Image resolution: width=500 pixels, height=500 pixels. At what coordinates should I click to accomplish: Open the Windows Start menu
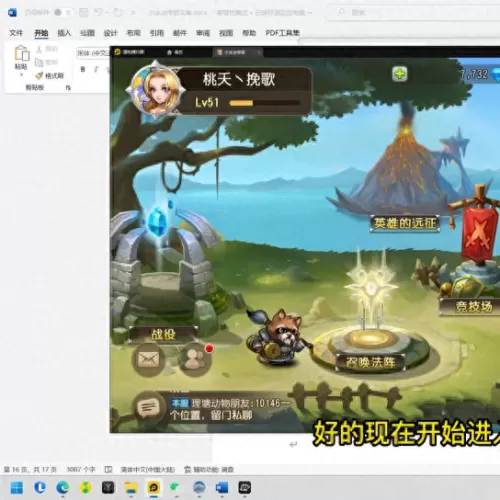point(17,488)
